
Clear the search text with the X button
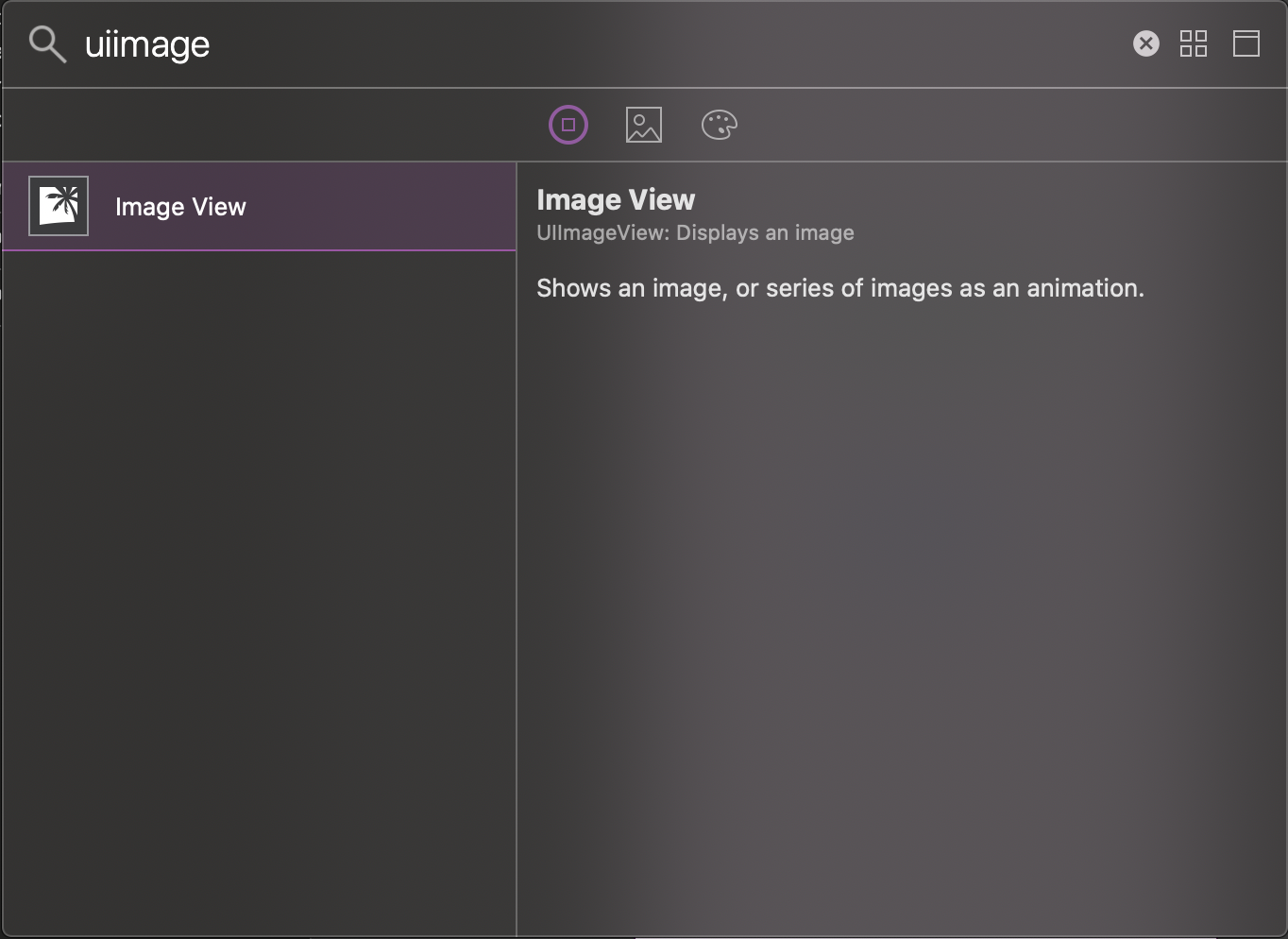tap(1145, 43)
